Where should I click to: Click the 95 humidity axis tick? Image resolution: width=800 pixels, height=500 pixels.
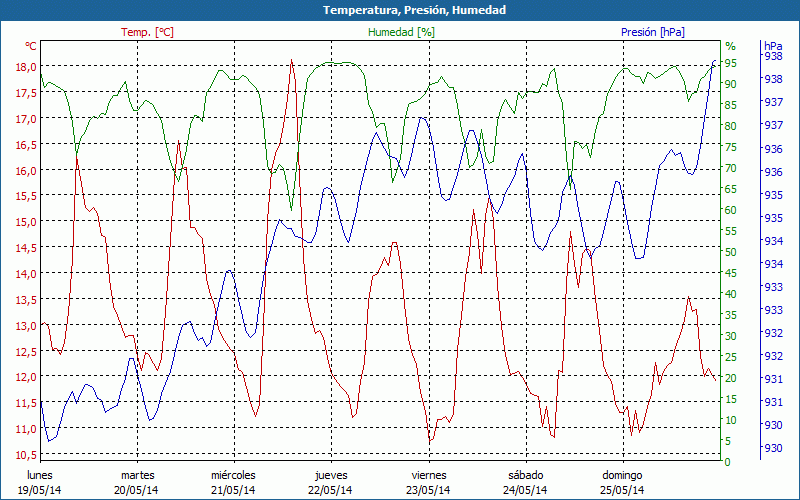tap(731, 63)
